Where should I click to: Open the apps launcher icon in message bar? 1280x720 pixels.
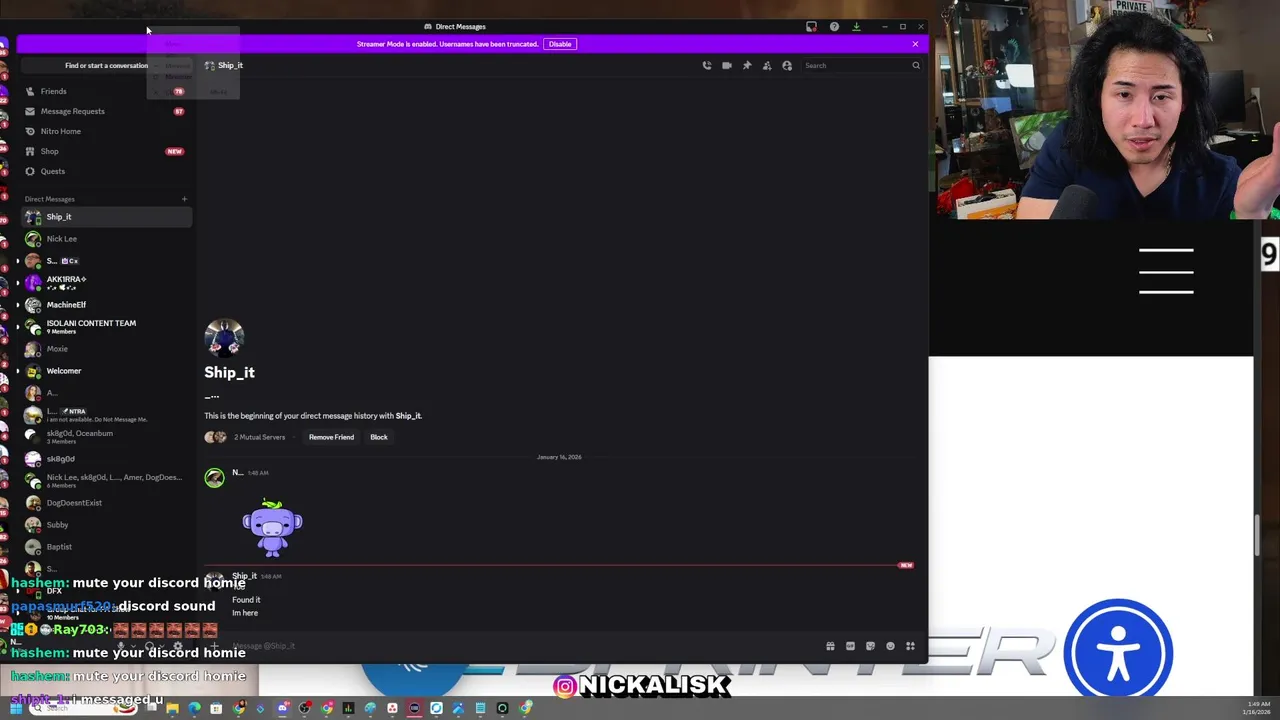click(x=910, y=646)
